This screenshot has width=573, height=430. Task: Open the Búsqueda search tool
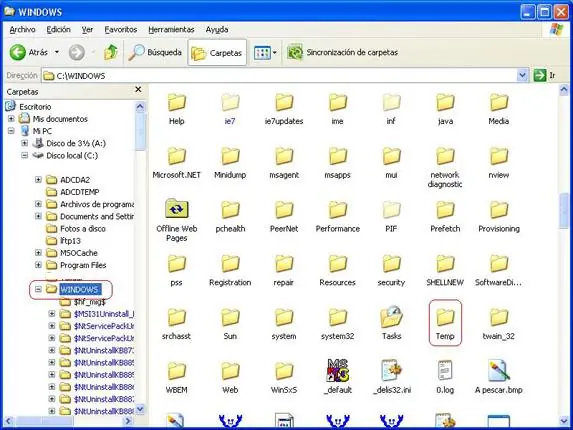click(x=155, y=53)
